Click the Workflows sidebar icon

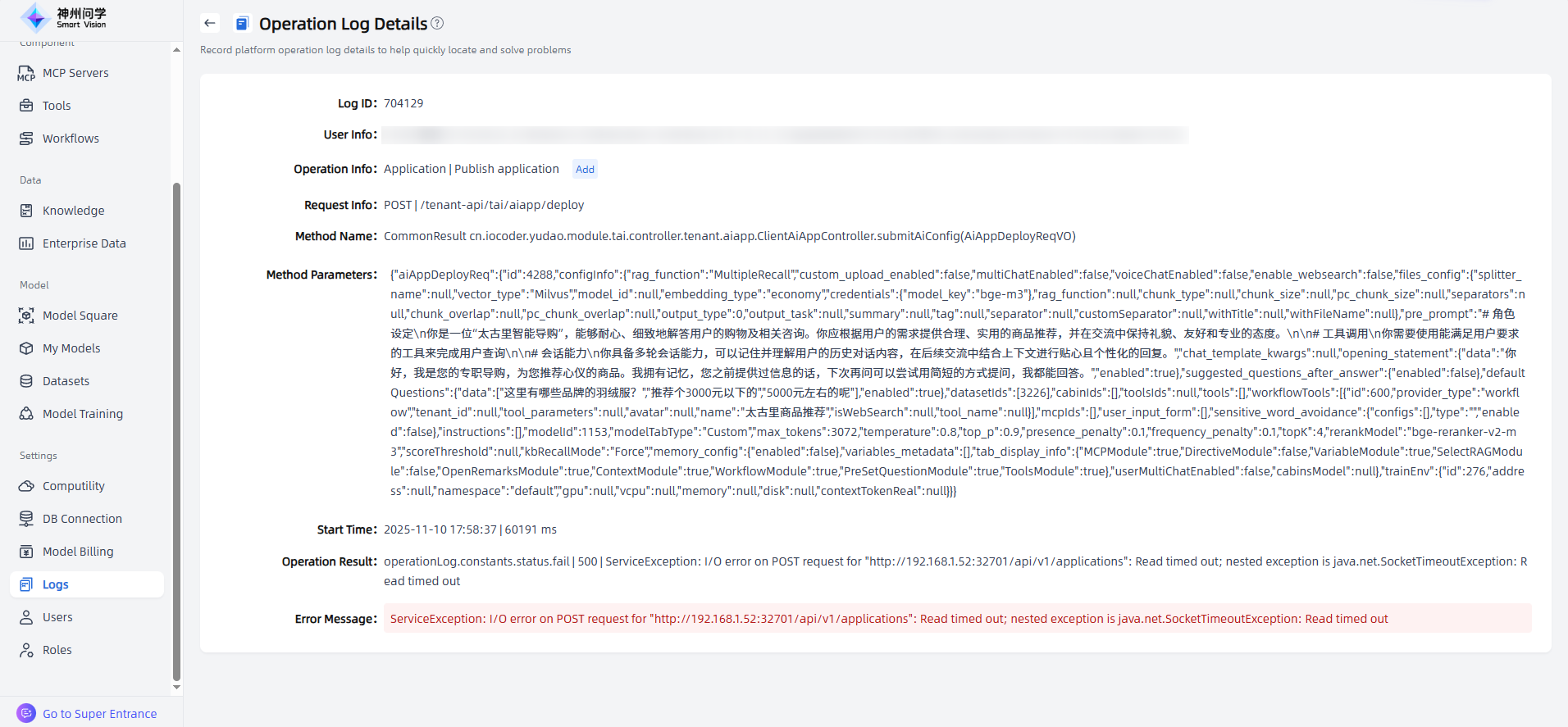click(x=26, y=139)
